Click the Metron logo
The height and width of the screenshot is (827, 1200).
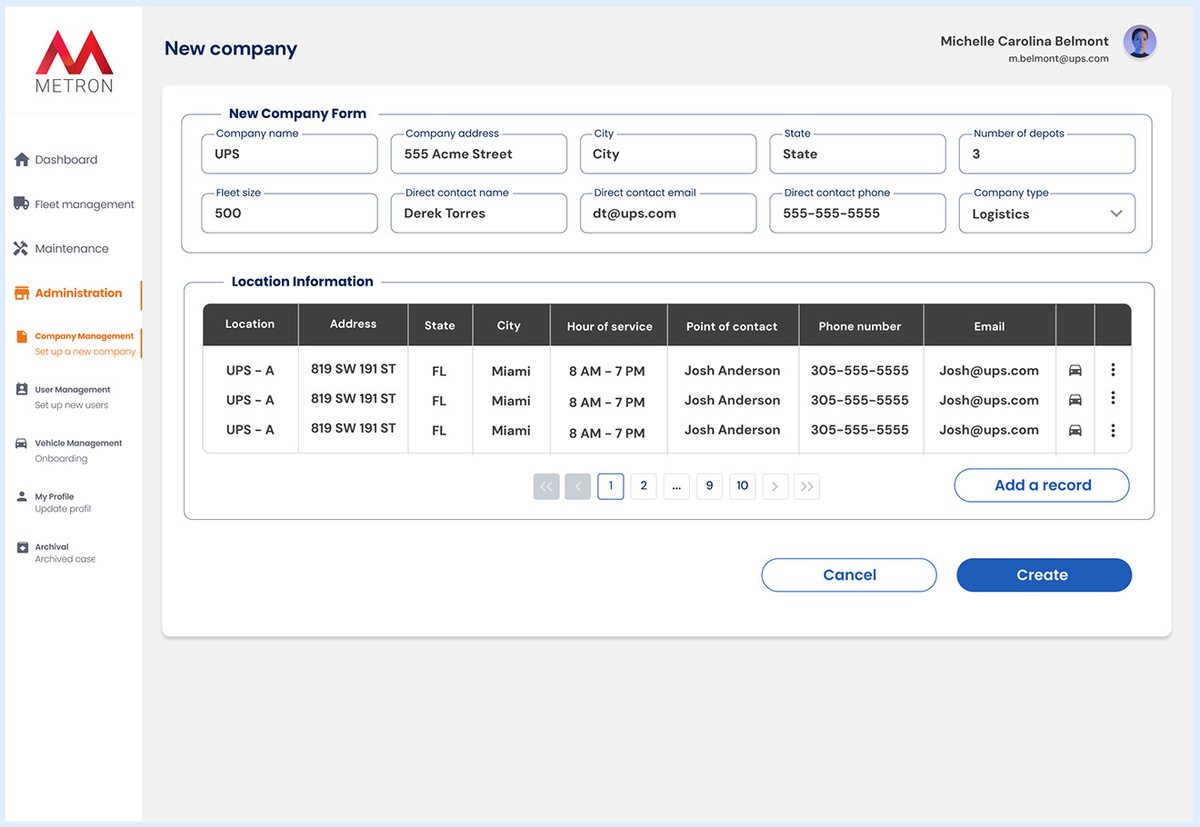tap(74, 61)
